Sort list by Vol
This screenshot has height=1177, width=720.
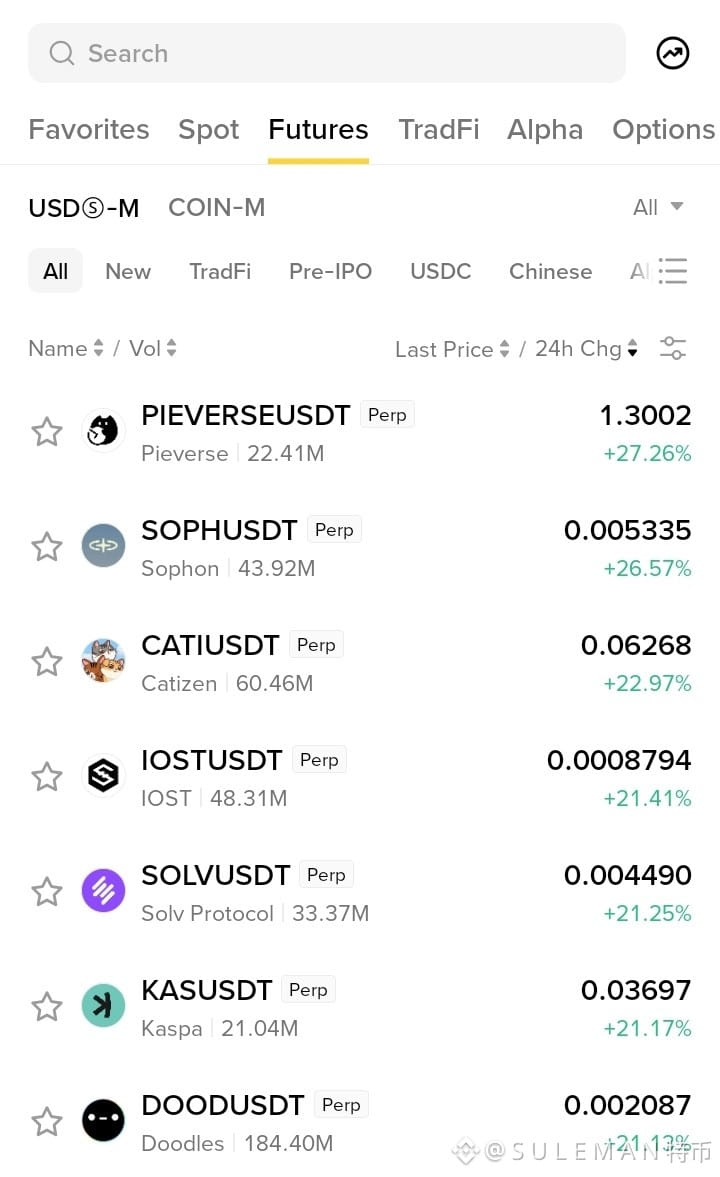click(x=152, y=348)
